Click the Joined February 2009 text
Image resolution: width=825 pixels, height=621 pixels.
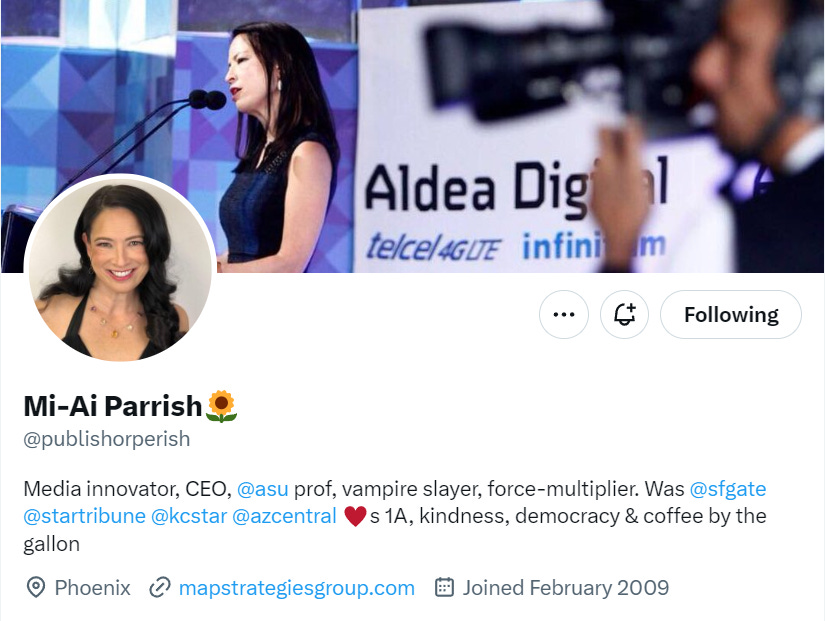566,587
